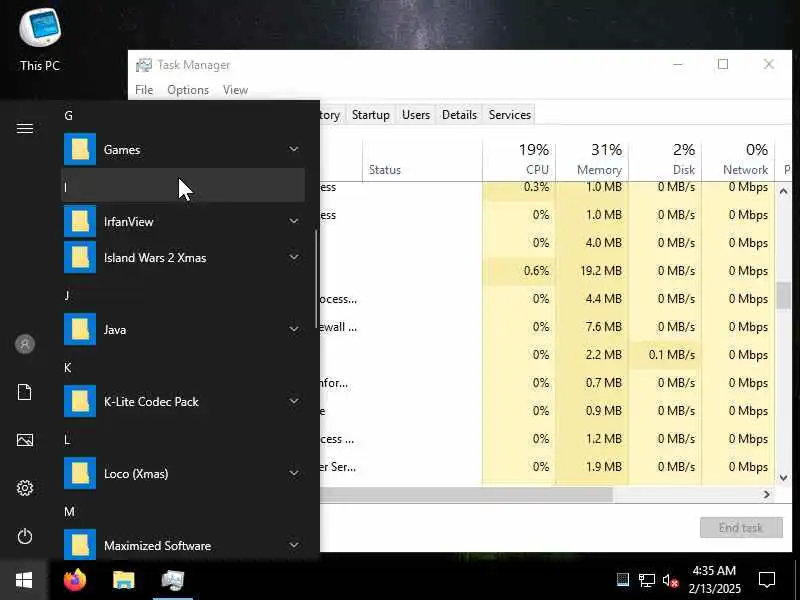
Task: Click the Games folder icon
Action: (x=80, y=149)
